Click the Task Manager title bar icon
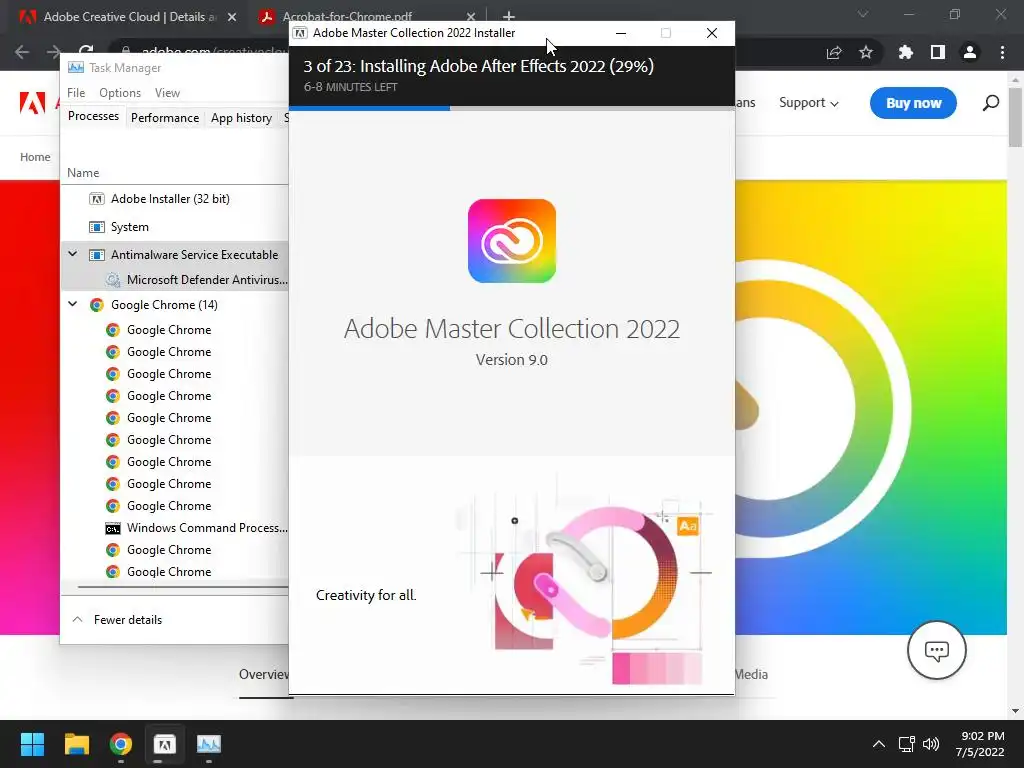Image resolution: width=1024 pixels, height=768 pixels. pos(76,67)
